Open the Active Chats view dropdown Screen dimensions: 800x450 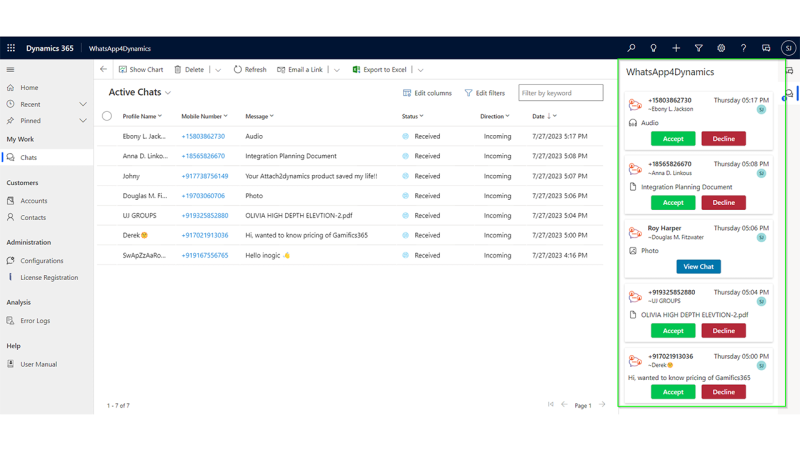tap(168, 93)
